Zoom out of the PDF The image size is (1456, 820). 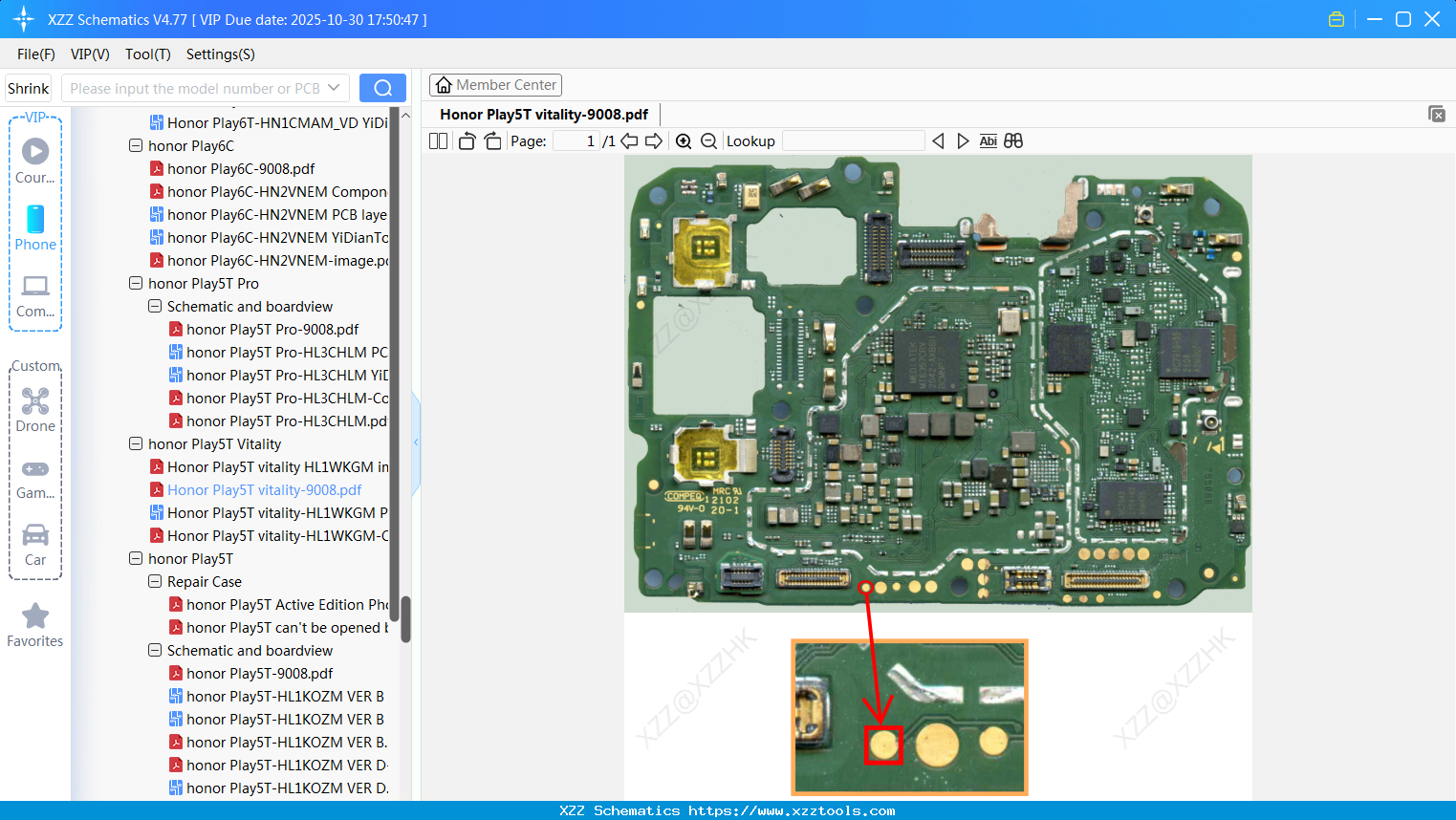708,141
